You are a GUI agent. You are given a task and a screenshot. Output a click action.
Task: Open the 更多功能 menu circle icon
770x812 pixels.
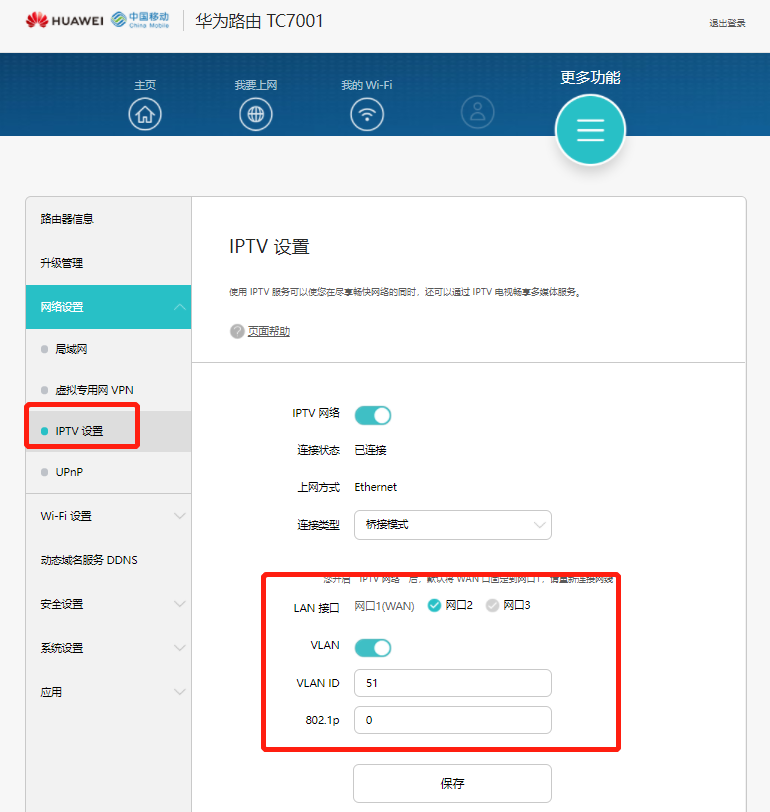[x=590, y=129]
